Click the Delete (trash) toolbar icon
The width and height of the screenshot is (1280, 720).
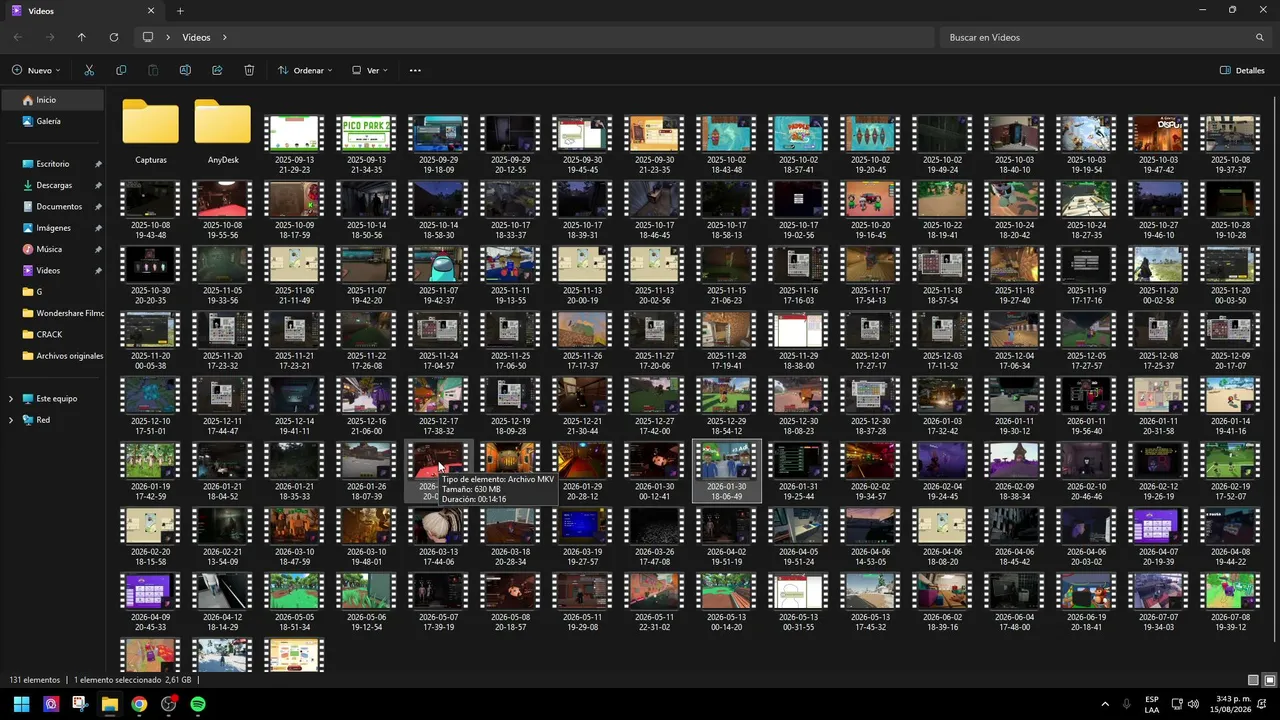click(x=249, y=71)
